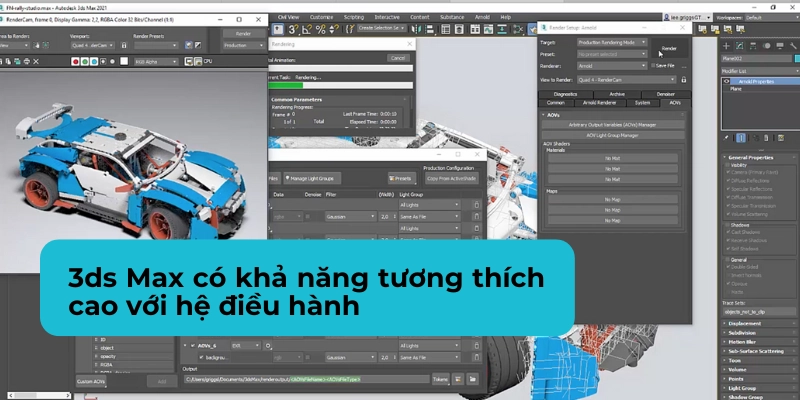The image size is (800, 400).
Task: Click the output file path field
Action: coord(307,379)
